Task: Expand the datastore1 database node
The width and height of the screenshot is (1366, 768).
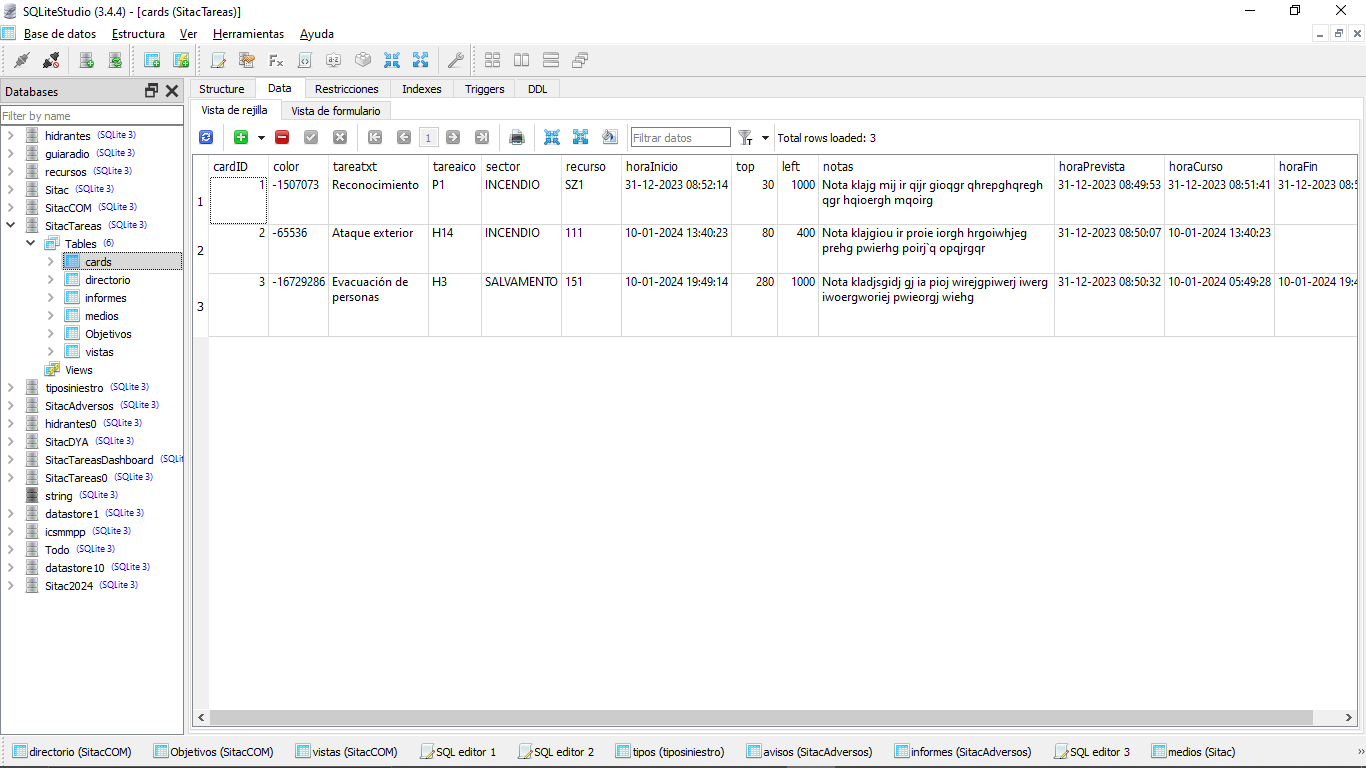Action: point(11,514)
